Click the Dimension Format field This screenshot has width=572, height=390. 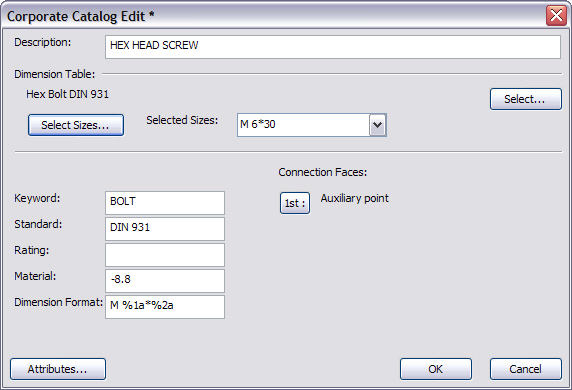click(165, 307)
